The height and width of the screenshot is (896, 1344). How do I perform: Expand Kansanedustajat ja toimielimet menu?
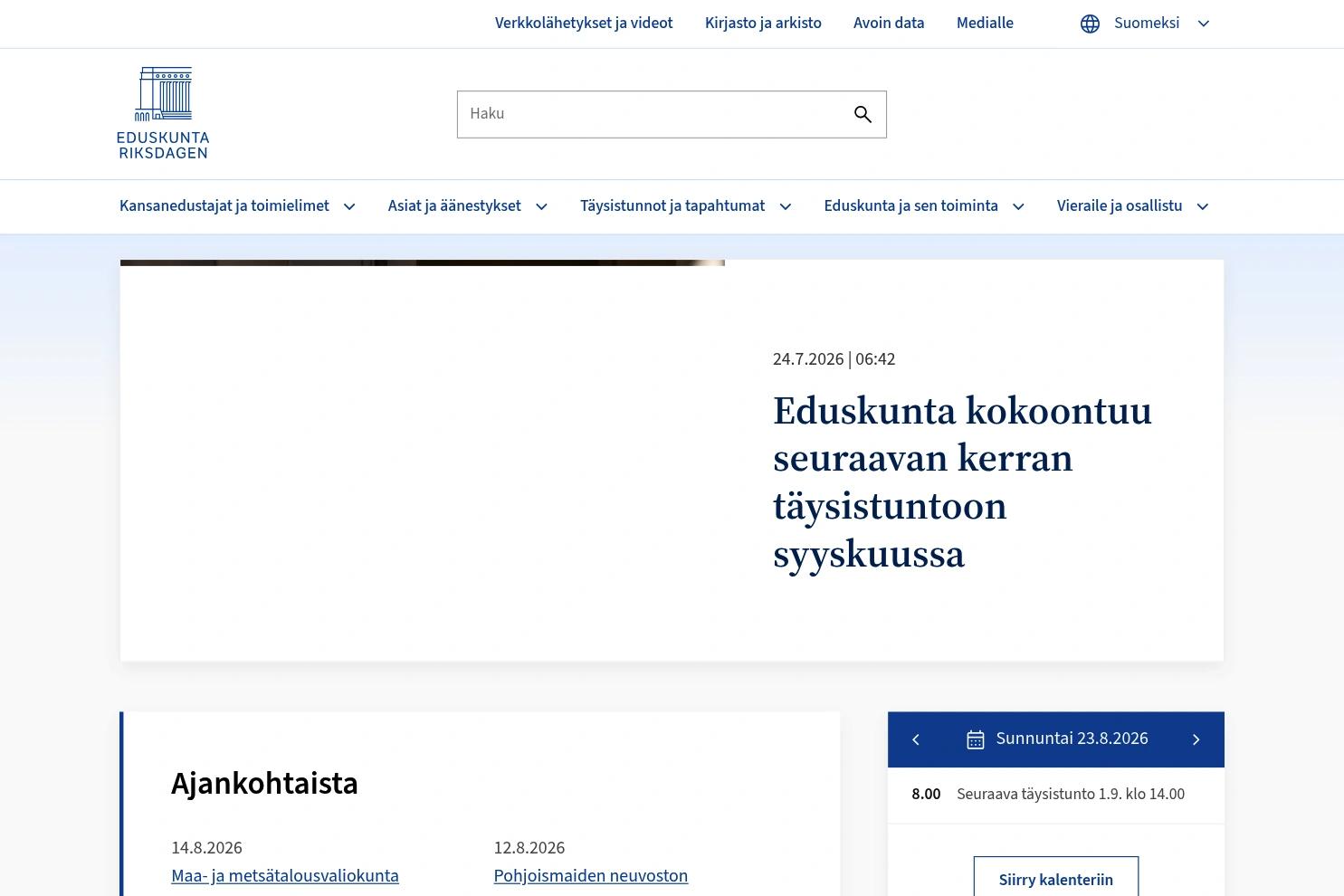point(238,206)
